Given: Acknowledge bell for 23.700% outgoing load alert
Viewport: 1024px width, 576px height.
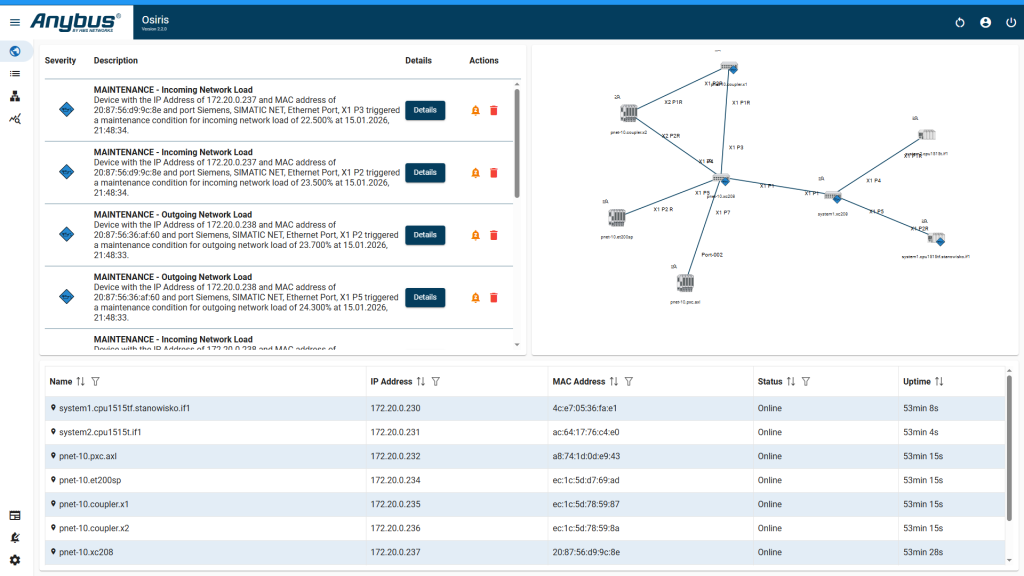Looking at the screenshot, I should (x=475, y=235).
